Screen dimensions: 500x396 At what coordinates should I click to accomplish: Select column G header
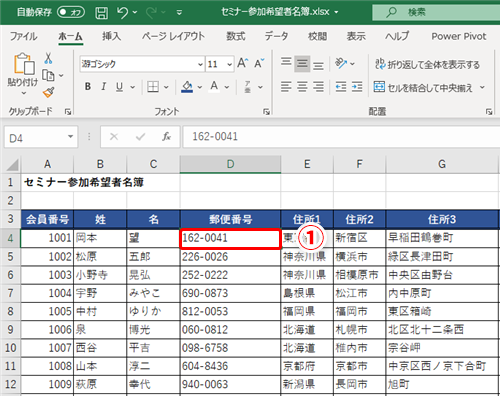[x=442, y=164]
